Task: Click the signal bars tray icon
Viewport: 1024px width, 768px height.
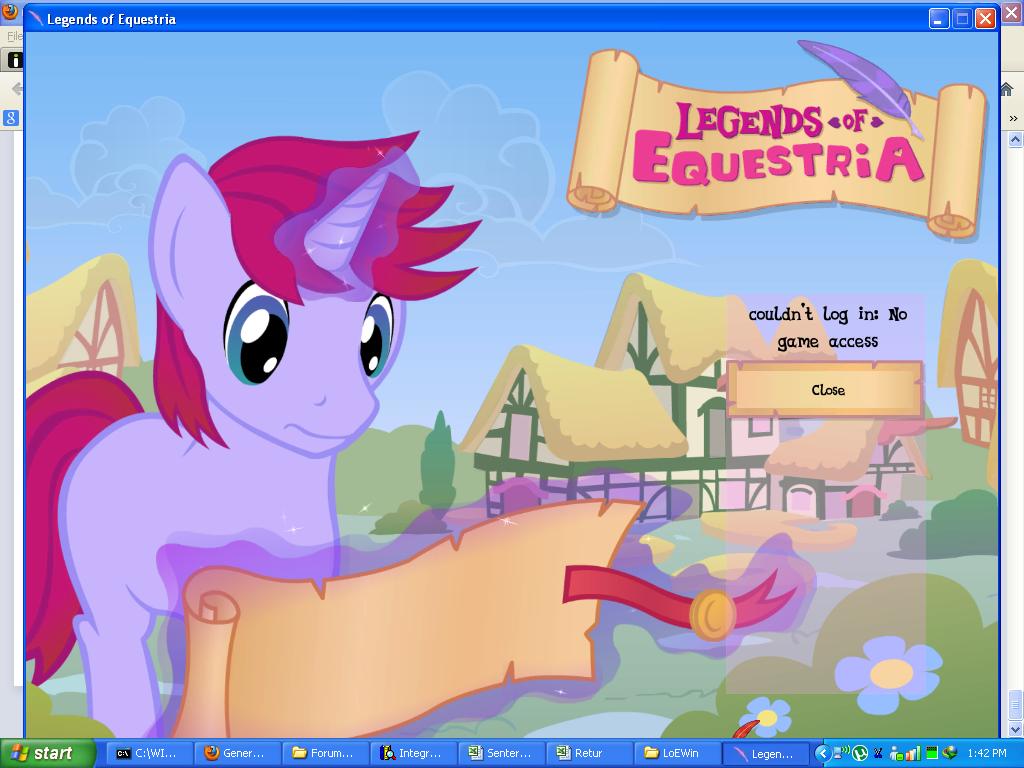Action: pos(912,754)
